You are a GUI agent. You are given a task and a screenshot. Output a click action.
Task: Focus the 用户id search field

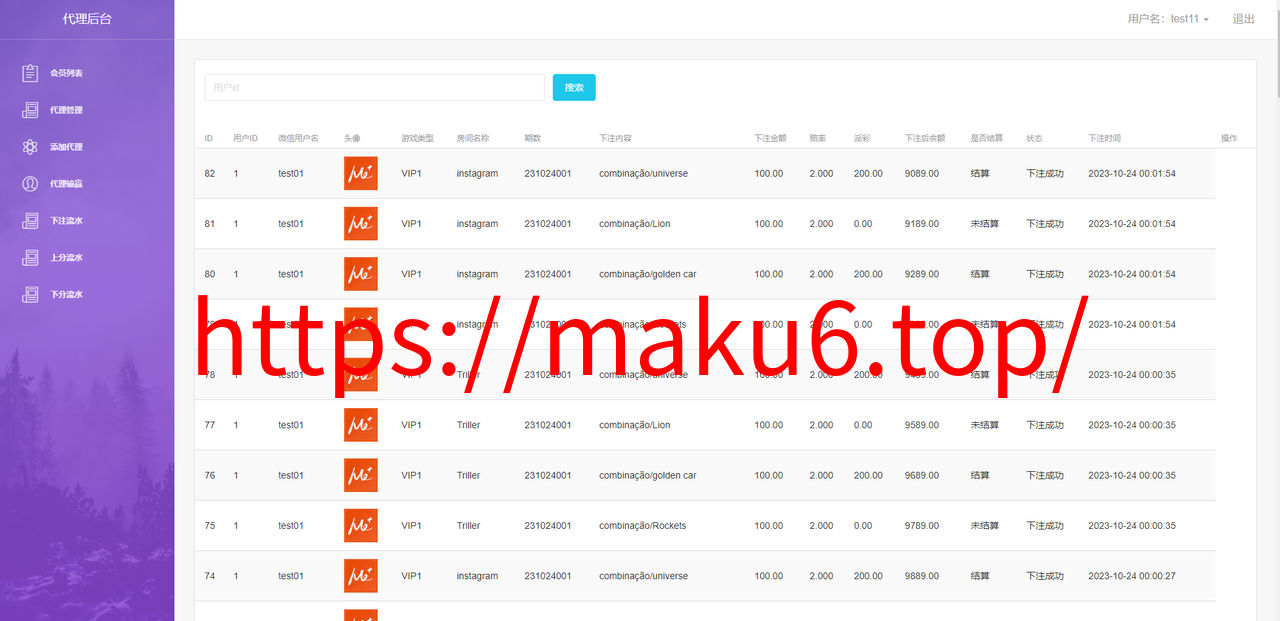pos(375,88)
